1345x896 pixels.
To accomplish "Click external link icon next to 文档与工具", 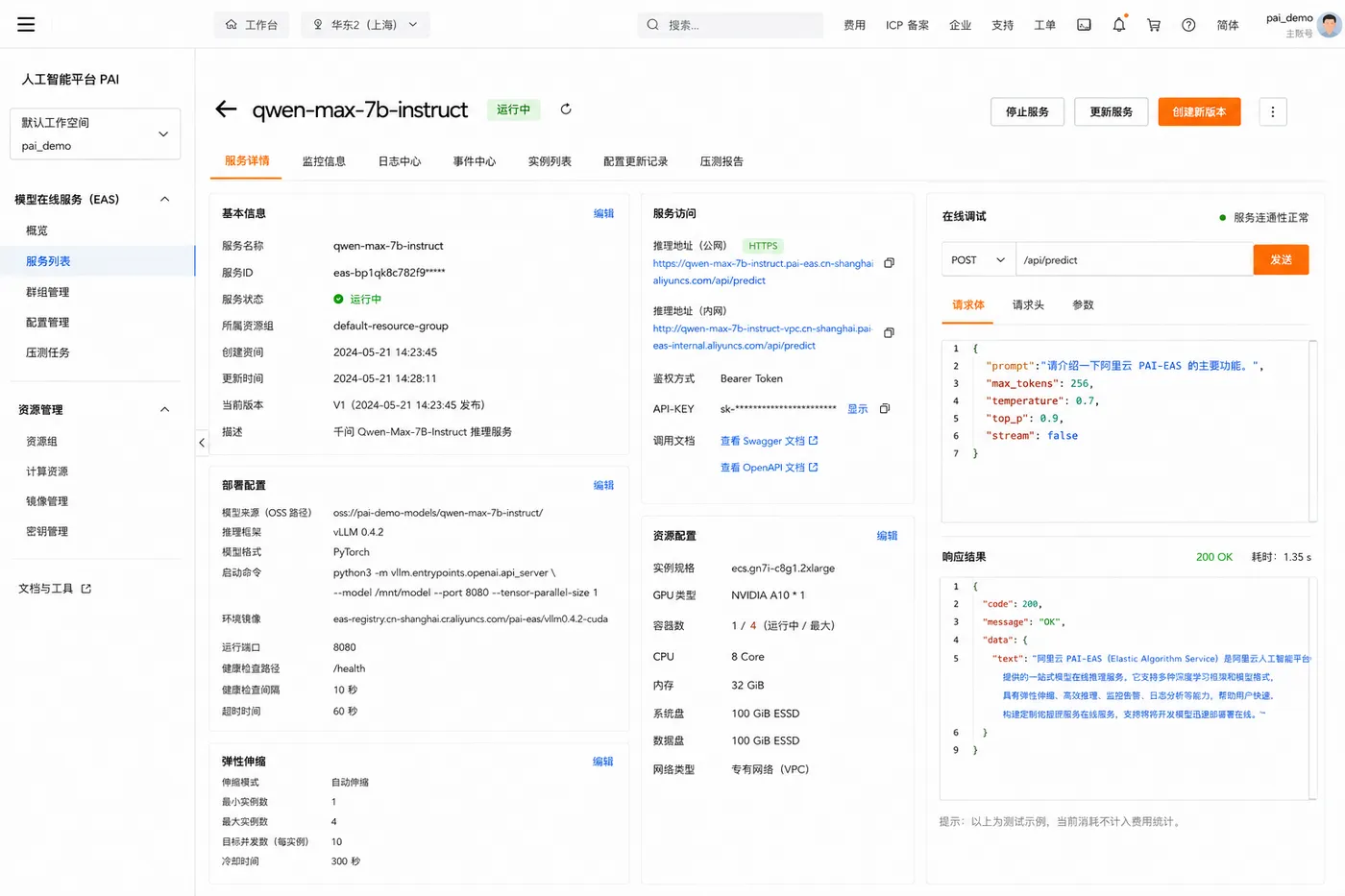I will point(86,589).
